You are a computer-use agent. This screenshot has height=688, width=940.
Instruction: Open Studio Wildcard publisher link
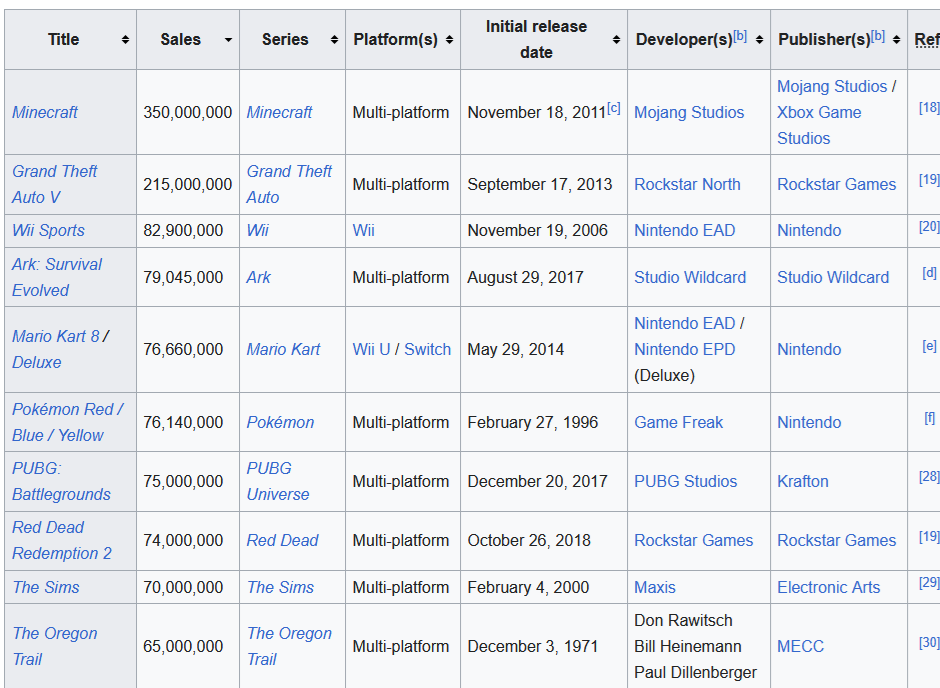833,277
